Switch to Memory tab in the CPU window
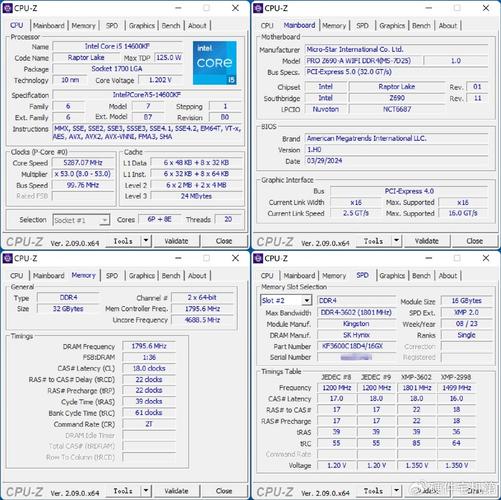The image size is (501, 500). (x=83, y=26)
